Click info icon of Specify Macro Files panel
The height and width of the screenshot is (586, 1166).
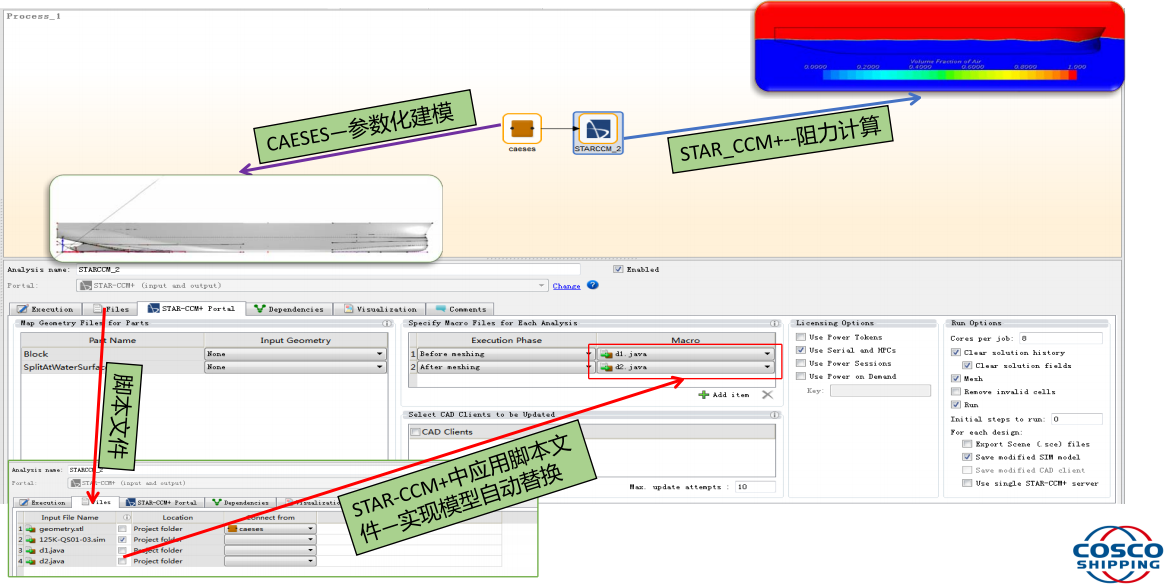click(775, 323)
